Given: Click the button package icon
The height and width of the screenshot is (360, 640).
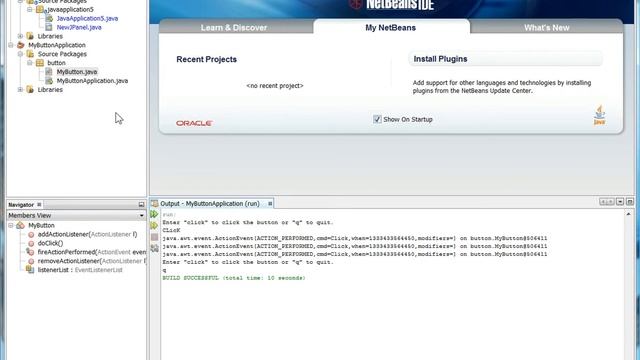Looking at the screenshot, I should (40, 63).
